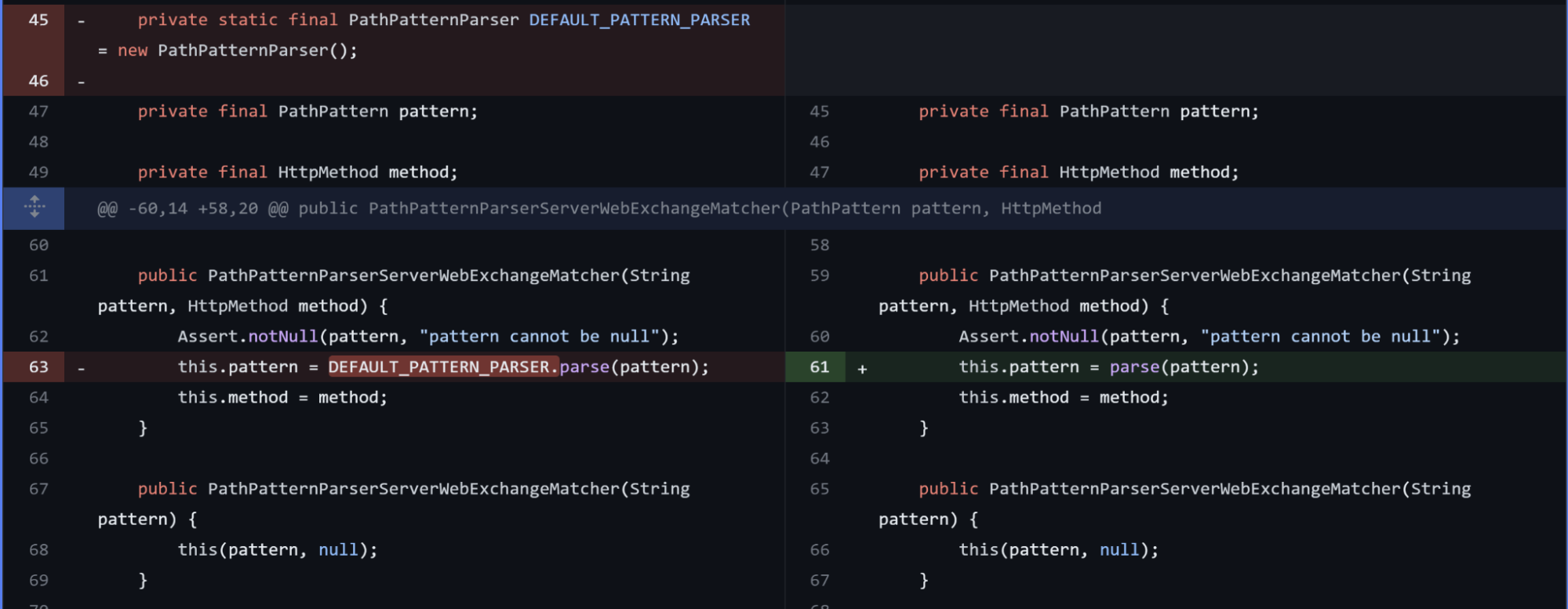Click new-file line number 58
Viewport: 1568px width, 609px height.
(820, 246)
